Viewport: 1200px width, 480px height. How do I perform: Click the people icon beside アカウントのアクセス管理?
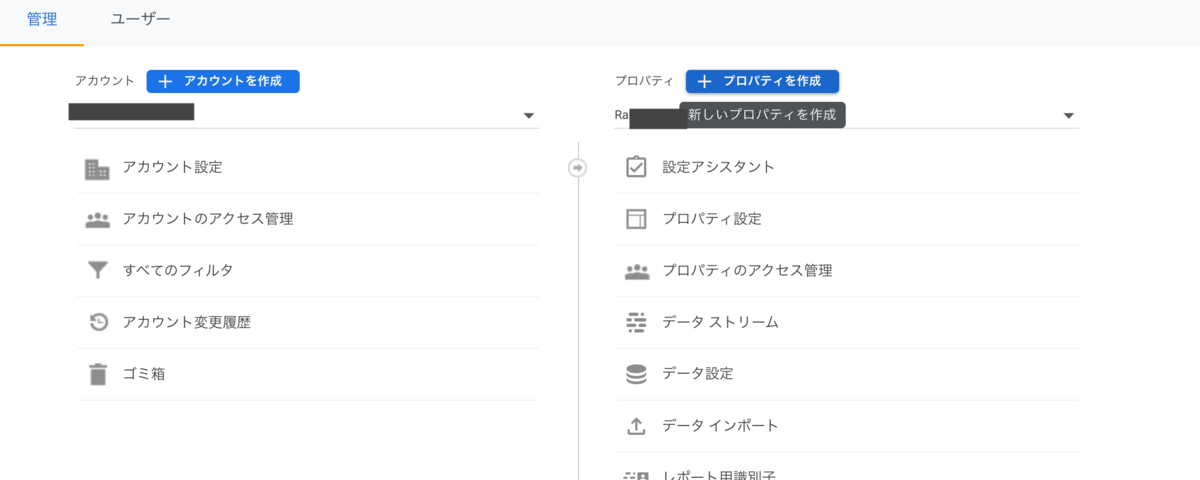tap(97, 220)
